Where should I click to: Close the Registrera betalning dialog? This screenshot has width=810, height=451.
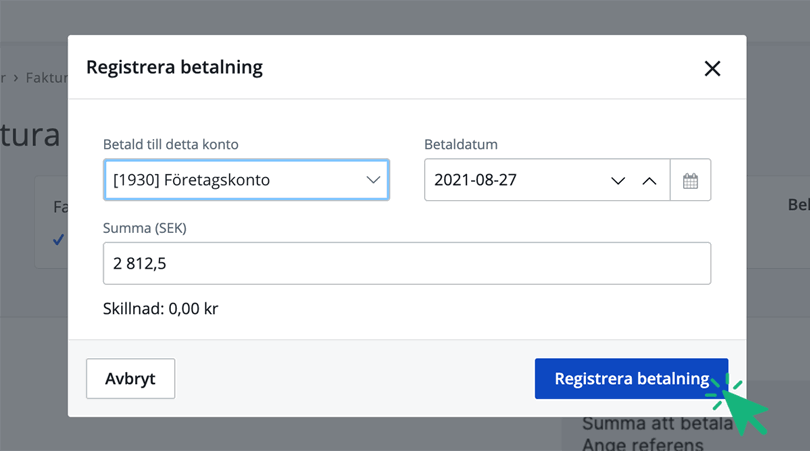tap(712, 68)
